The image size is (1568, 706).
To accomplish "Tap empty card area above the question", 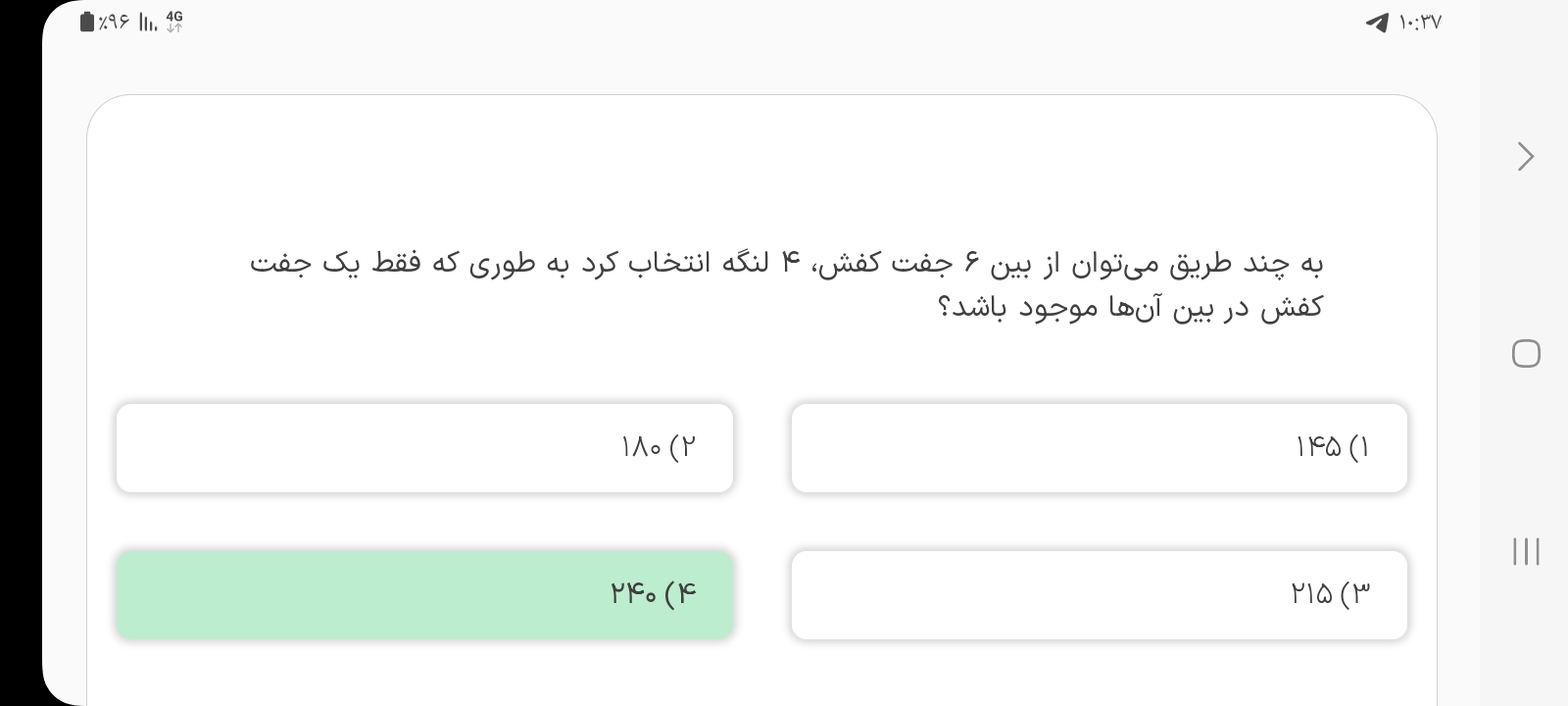I will coord(761,167).
